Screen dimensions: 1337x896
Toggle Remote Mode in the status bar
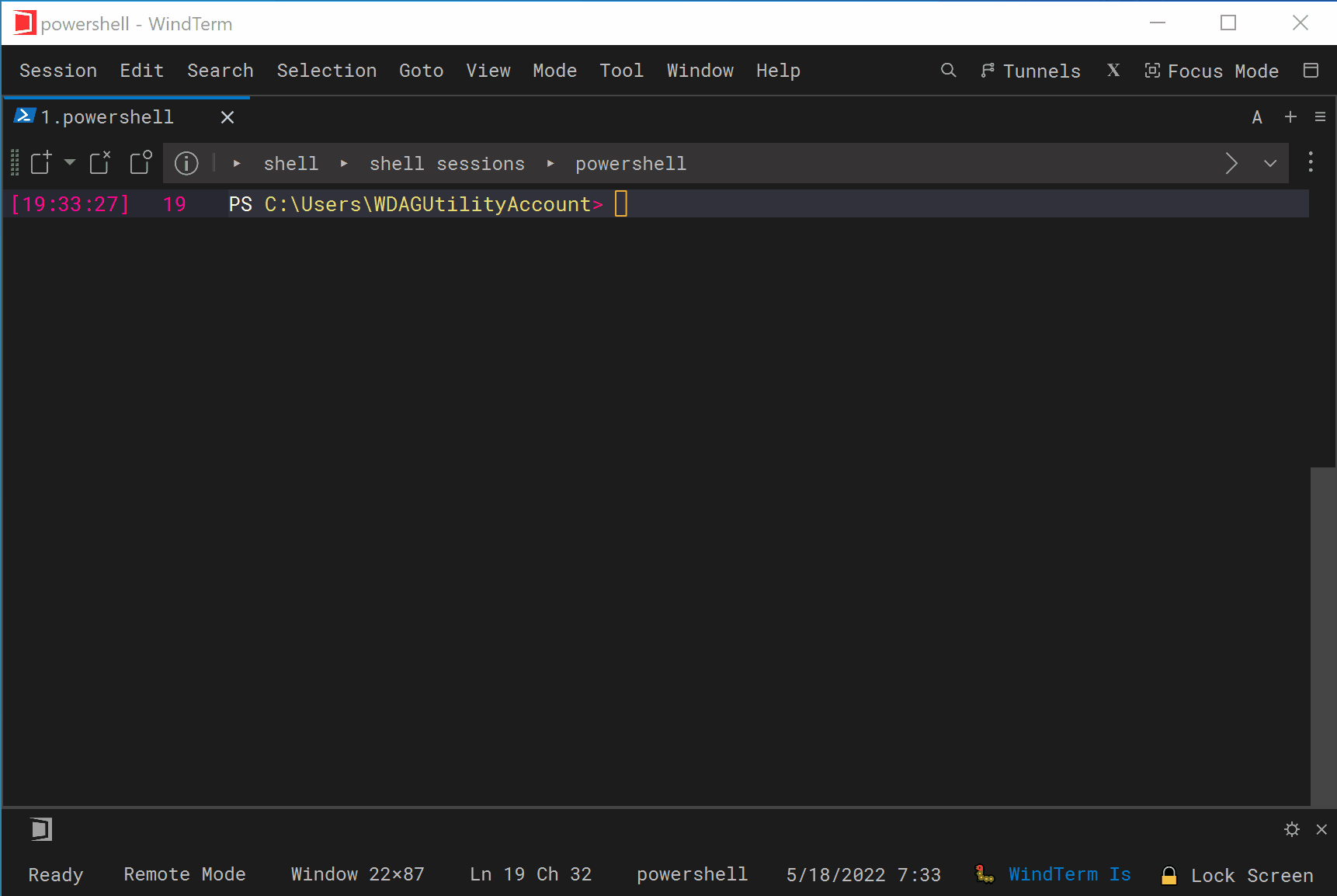(x=185, y=874)
